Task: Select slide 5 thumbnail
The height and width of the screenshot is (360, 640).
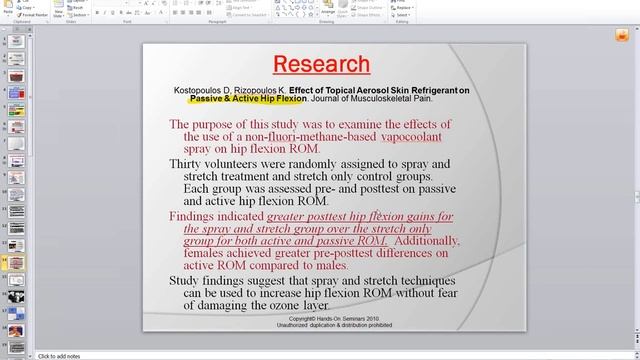Action: click(x=16, y=109)
